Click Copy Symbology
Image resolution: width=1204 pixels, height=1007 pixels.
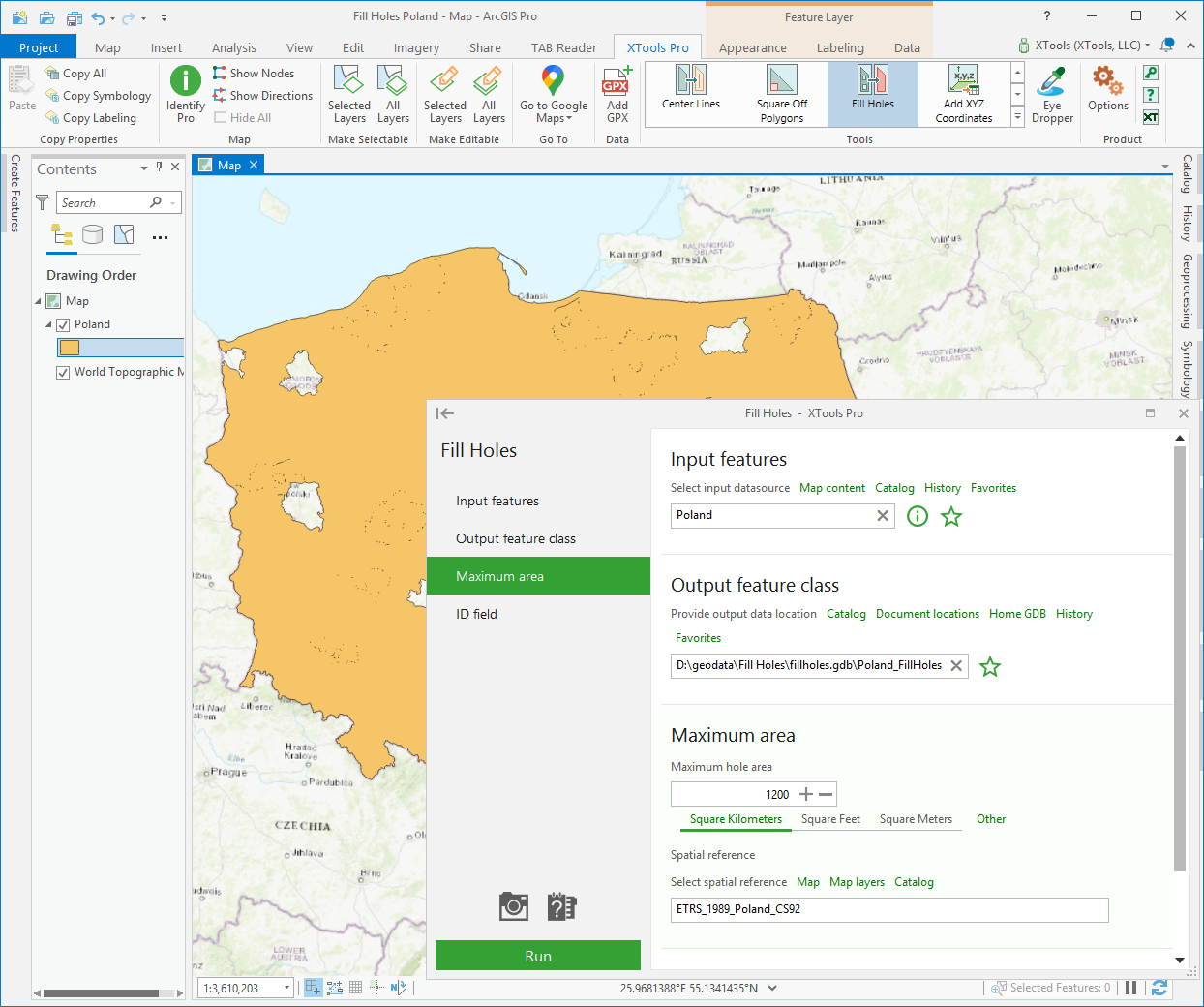pyautogui.click(x=98, y=96)
